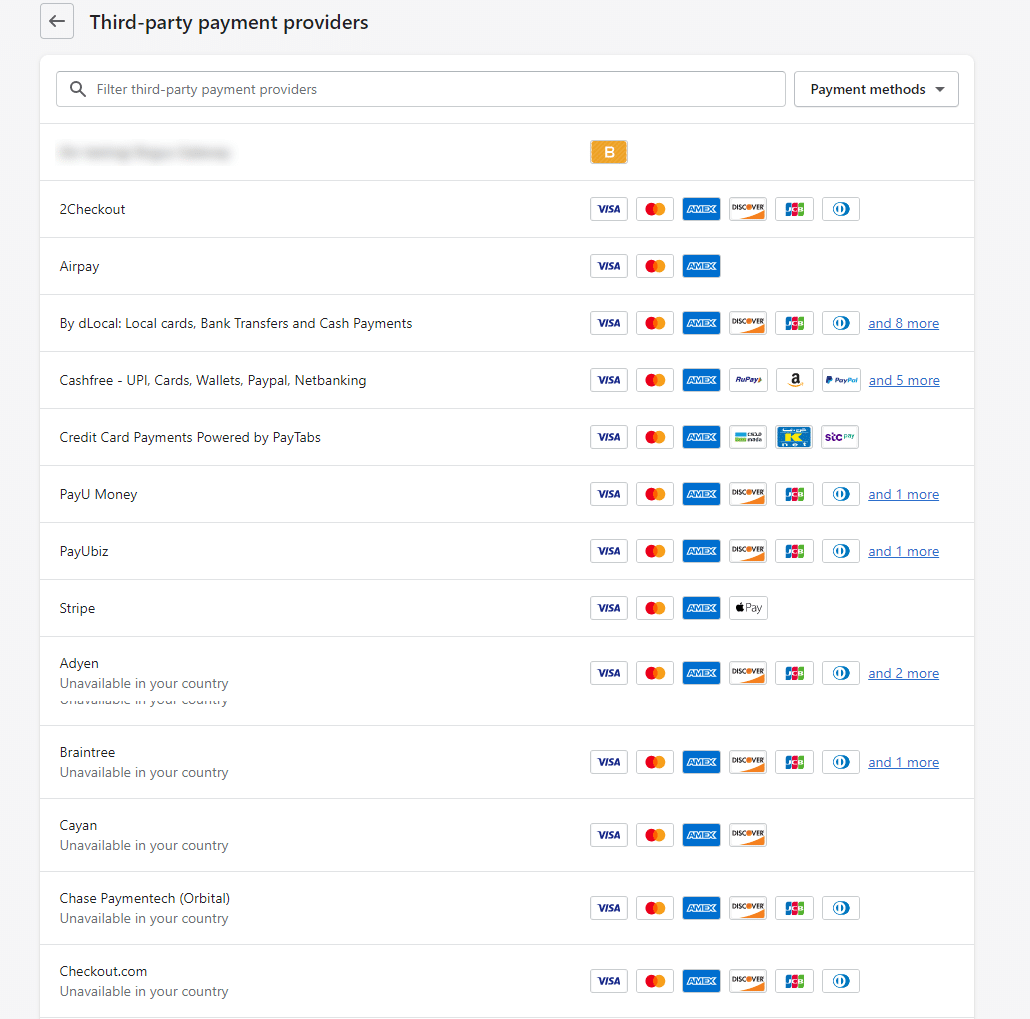The height and width of the screenshot is (1019, 1030).
Task: Click the Apple Pay icon in Stripe row
Action: click(x=748, y=608)
